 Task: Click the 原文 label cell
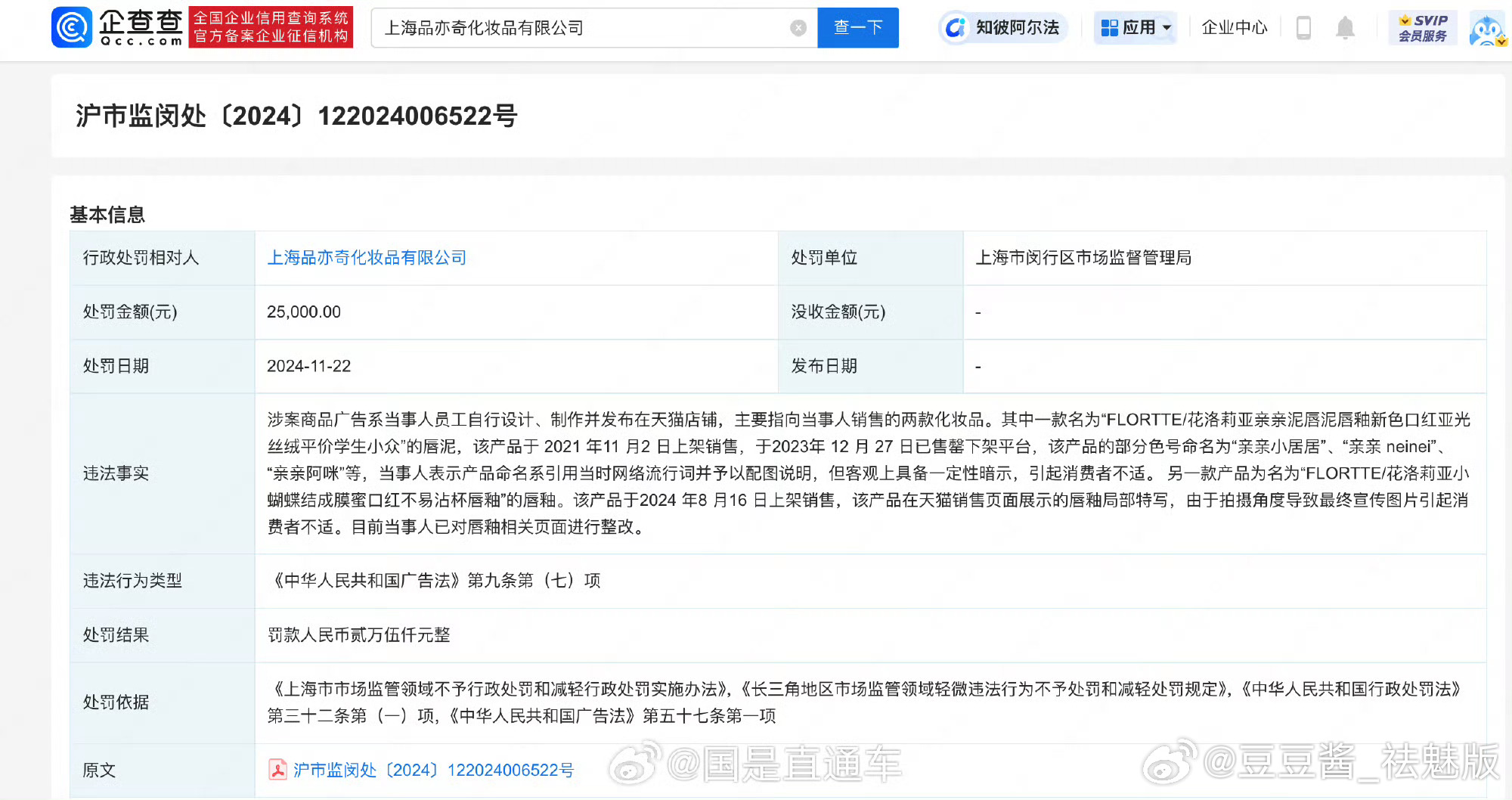162,770
